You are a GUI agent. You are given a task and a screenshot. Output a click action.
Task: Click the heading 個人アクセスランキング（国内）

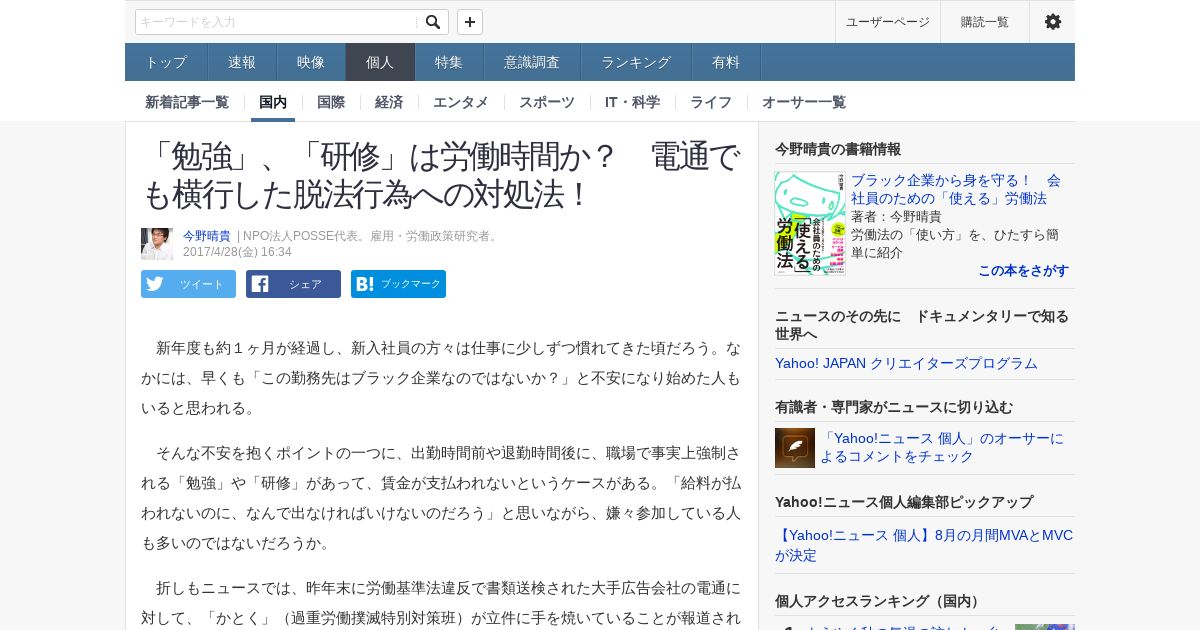coord(880,601)
